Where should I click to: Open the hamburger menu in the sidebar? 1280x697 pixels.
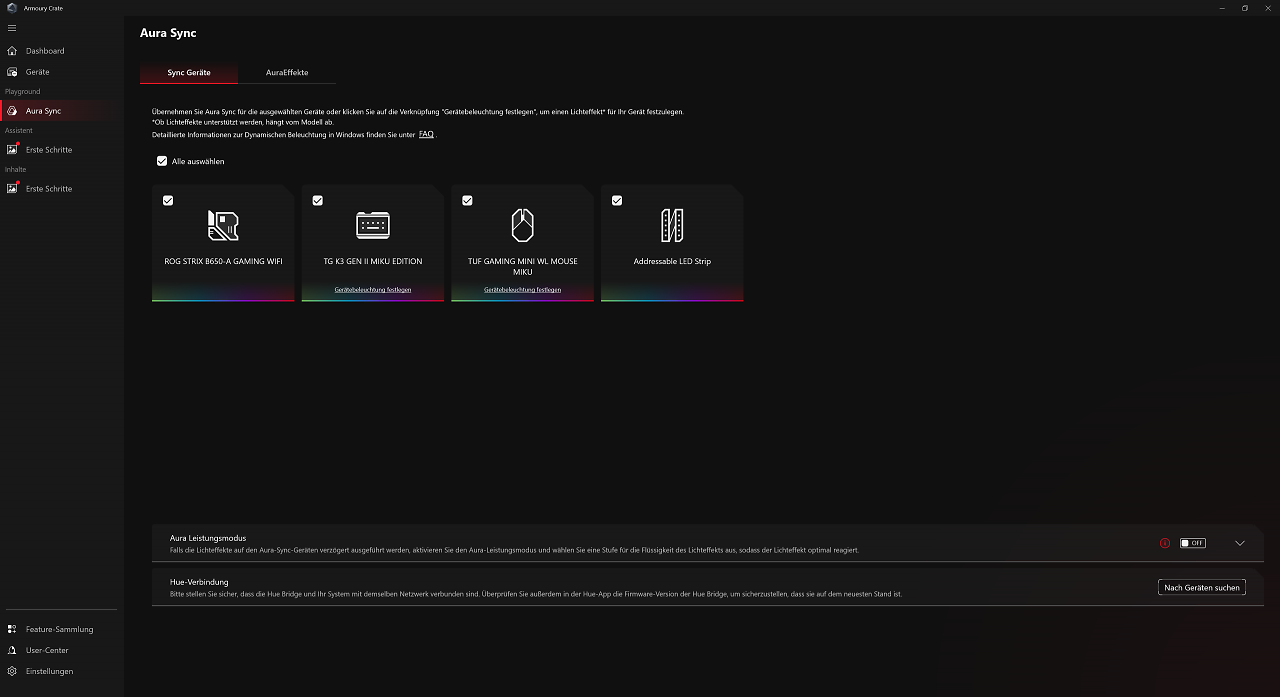click(x=12, y=28)
